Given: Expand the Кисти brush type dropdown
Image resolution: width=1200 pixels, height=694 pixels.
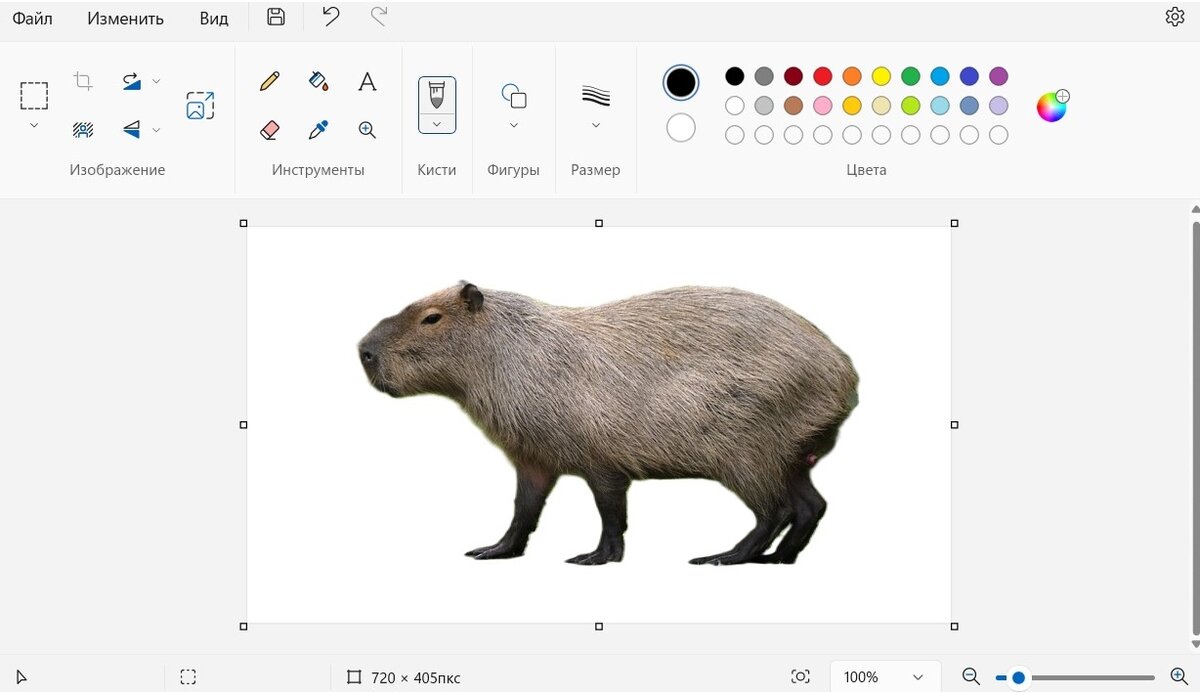Looking at the screenshot, I should [x=437, y=124].
